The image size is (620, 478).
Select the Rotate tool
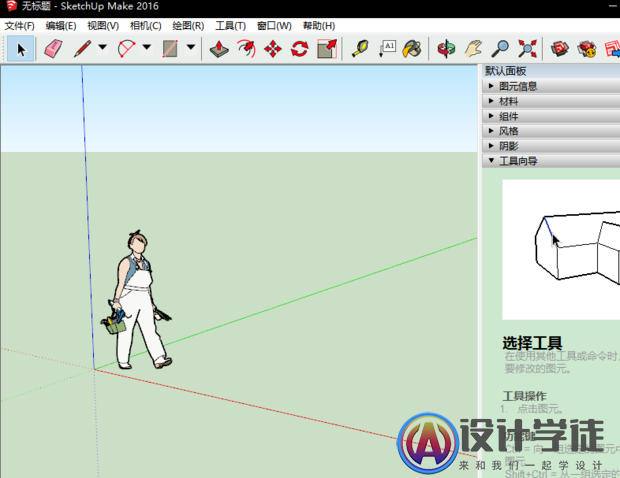300,49
